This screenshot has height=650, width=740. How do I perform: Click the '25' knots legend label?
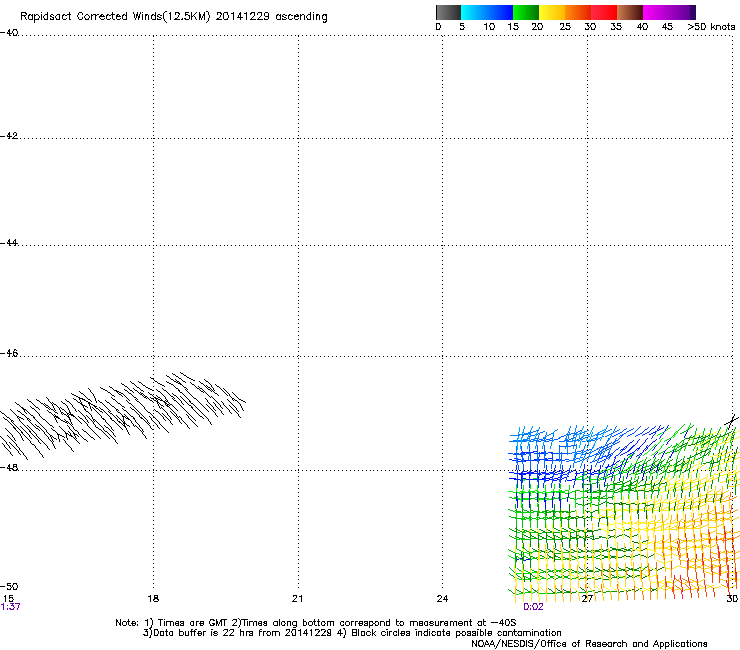point(565,27)
